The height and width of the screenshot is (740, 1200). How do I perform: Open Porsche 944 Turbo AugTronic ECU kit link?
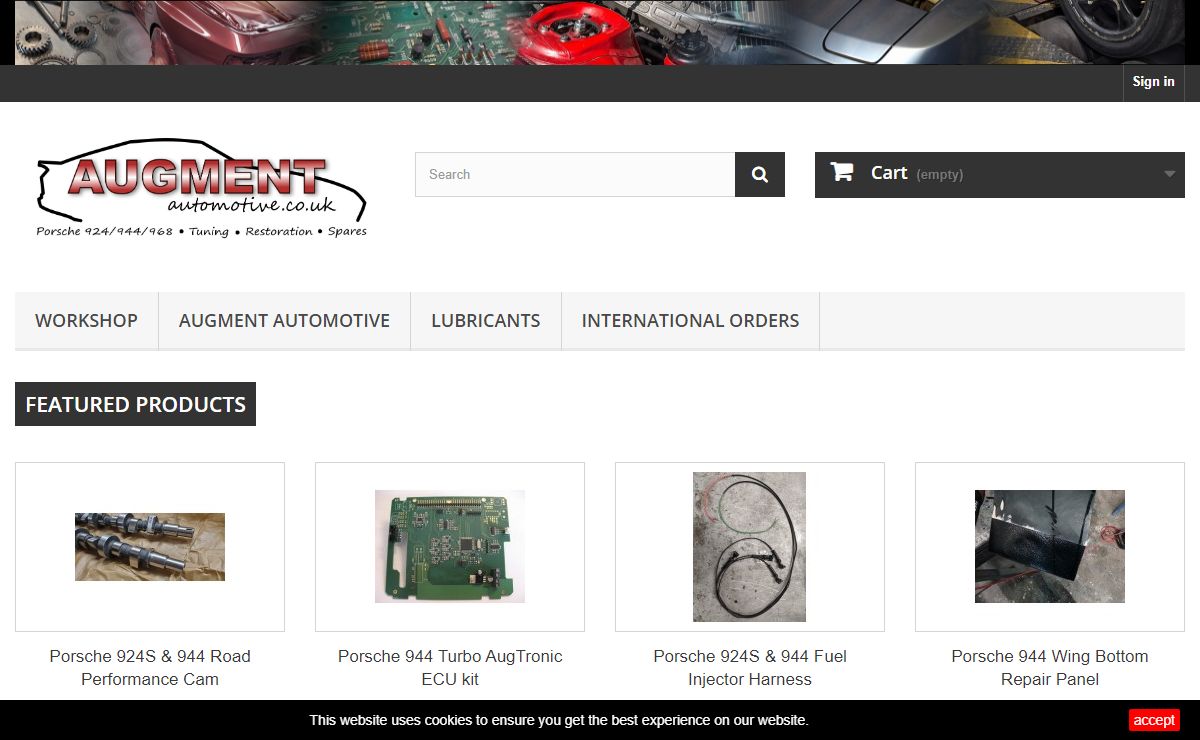pyautogui.click(x=450, y=668)
